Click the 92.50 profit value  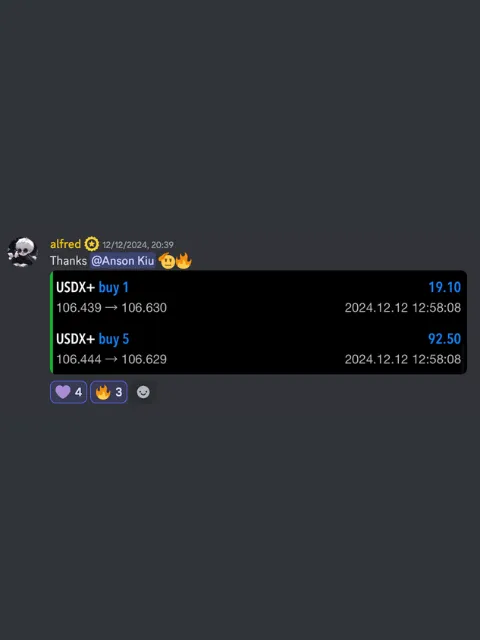[444, 339]
